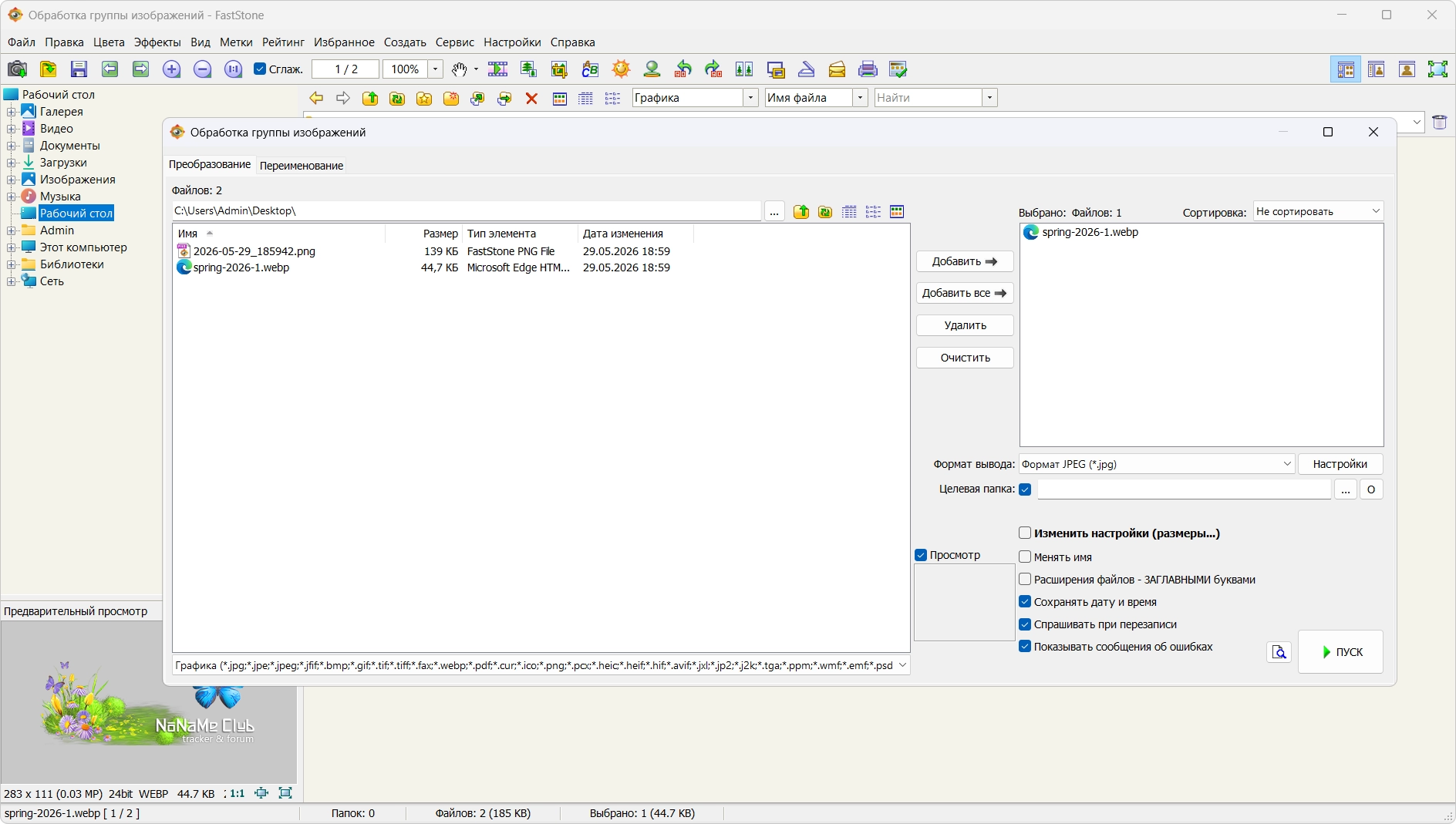Image resolution: width=1456 pixels, height=824 pixels.
Task: Click the red delete X icon
Action: coord(531,98)
